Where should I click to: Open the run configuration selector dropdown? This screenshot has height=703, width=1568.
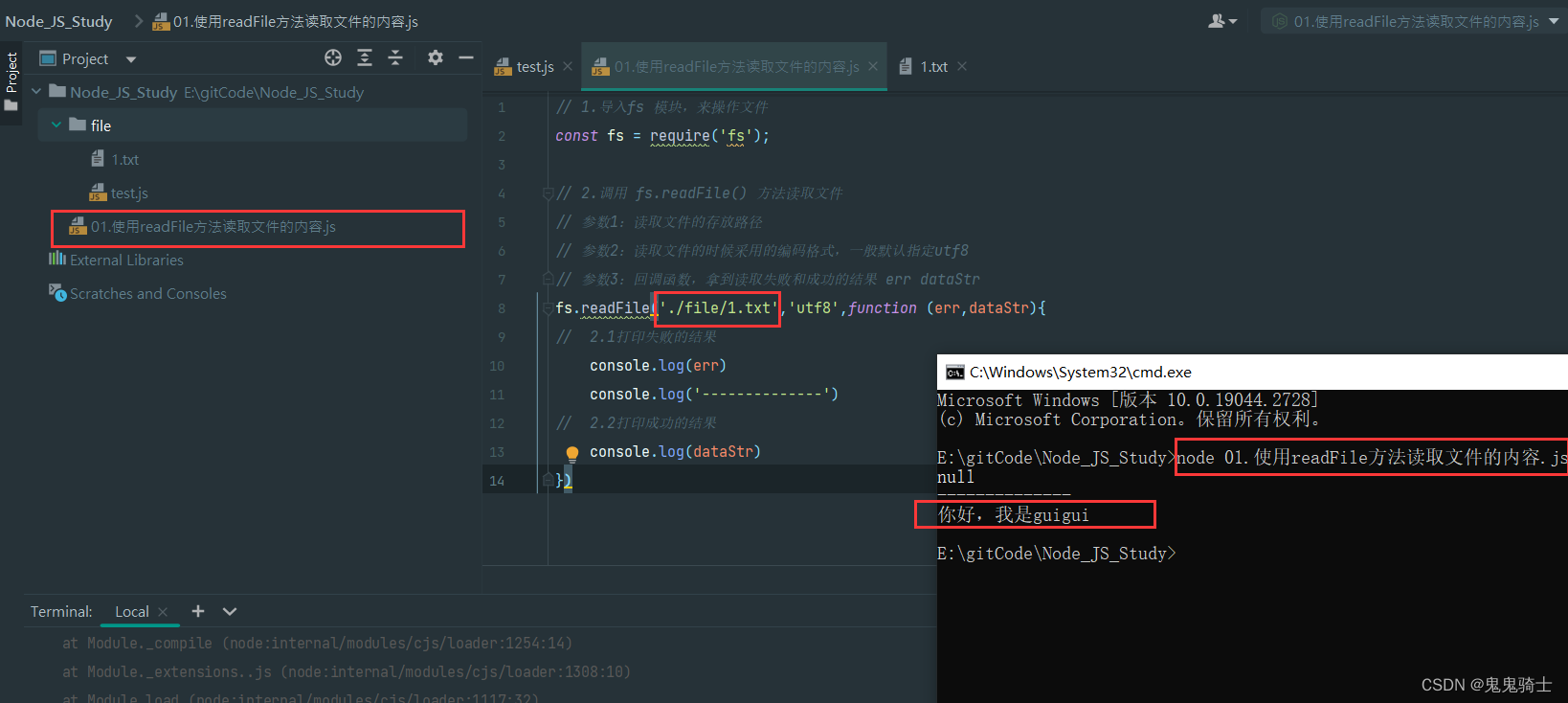(x=1414, y=21)
